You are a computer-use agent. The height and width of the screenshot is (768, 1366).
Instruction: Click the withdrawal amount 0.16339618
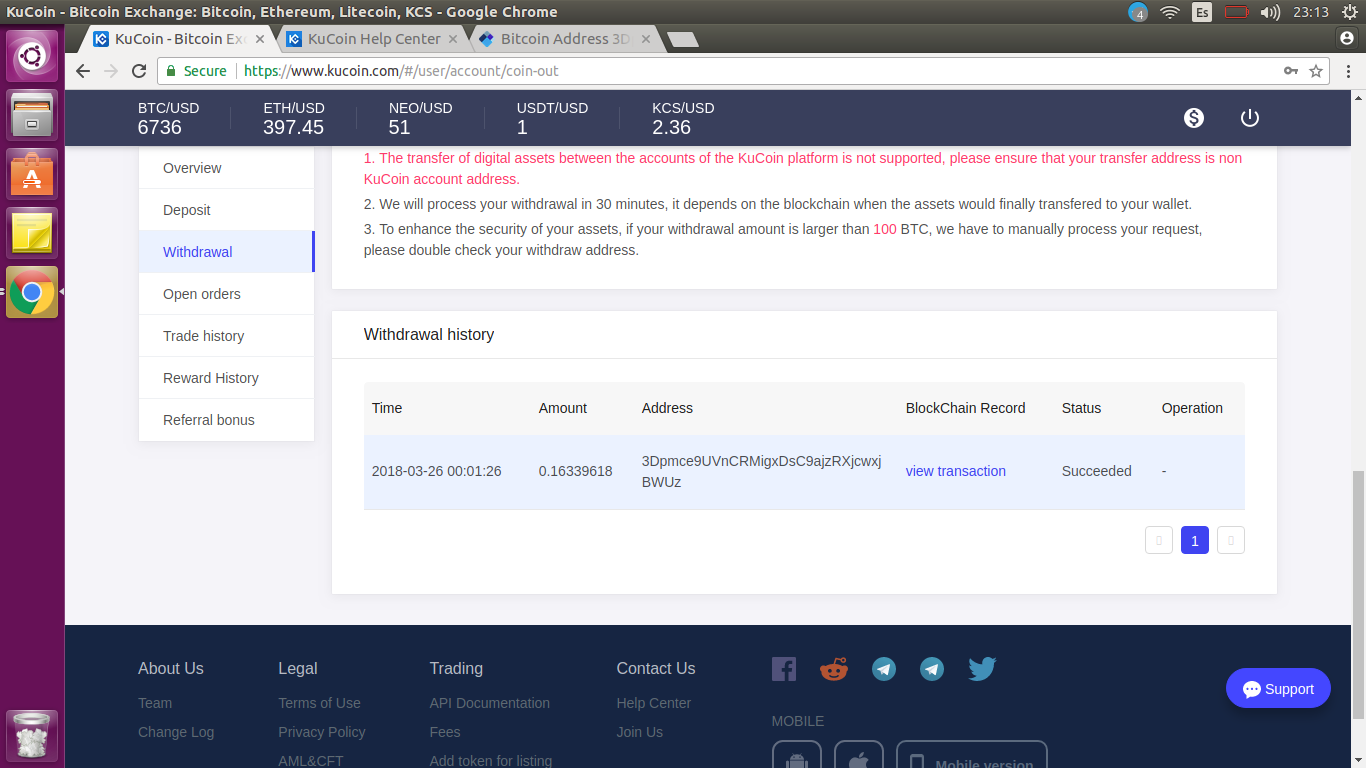pos(576,471)
